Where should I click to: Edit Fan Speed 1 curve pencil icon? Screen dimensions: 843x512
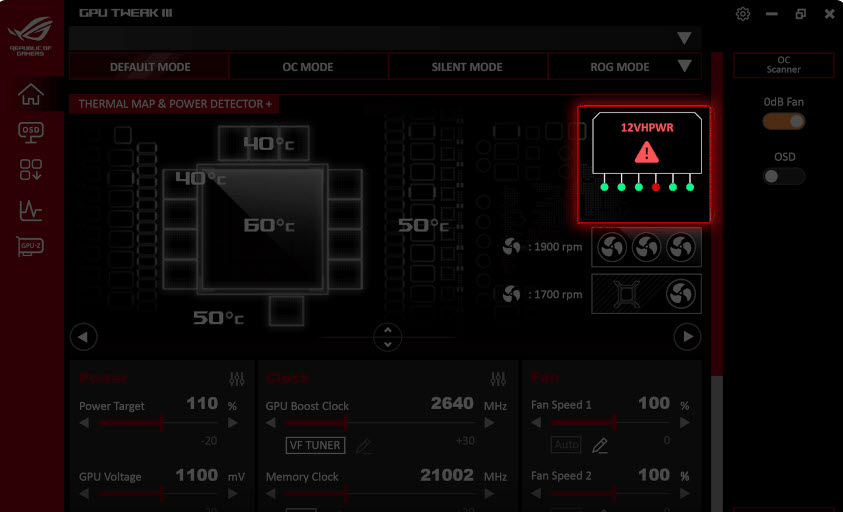(600, 445)
